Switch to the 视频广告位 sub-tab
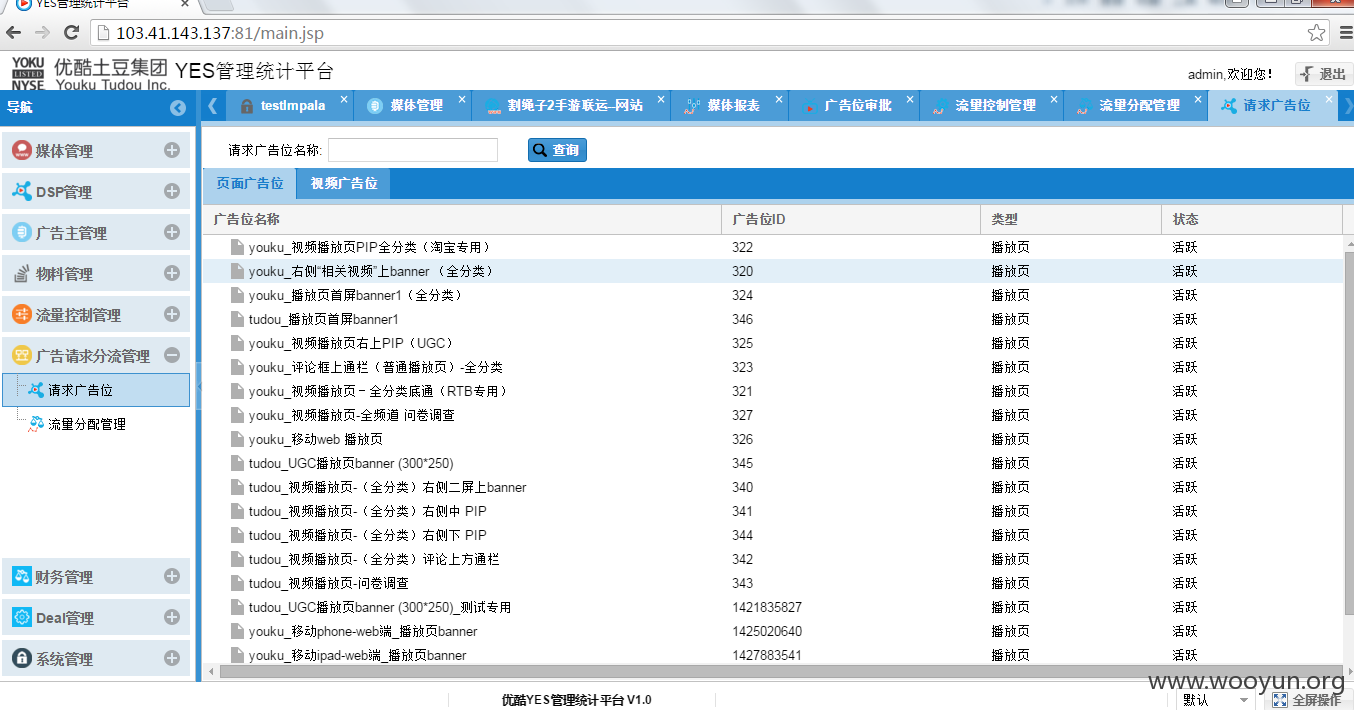 click(344, 183)
